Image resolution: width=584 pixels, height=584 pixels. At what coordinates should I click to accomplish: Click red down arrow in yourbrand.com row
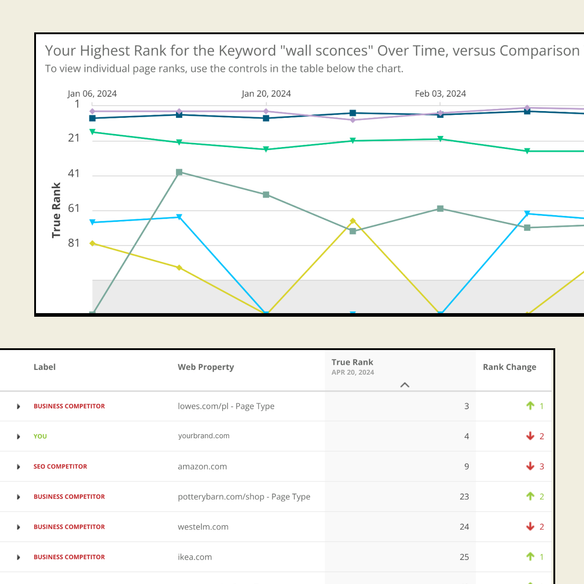530,436
